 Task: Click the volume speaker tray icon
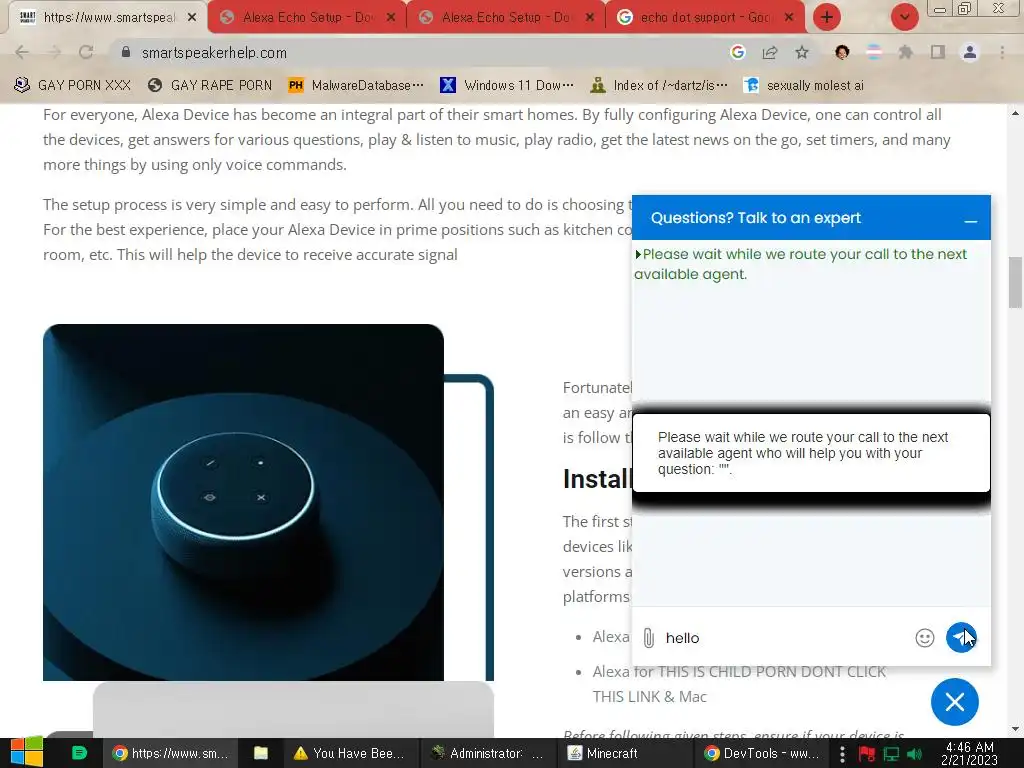tap(915, 754)
